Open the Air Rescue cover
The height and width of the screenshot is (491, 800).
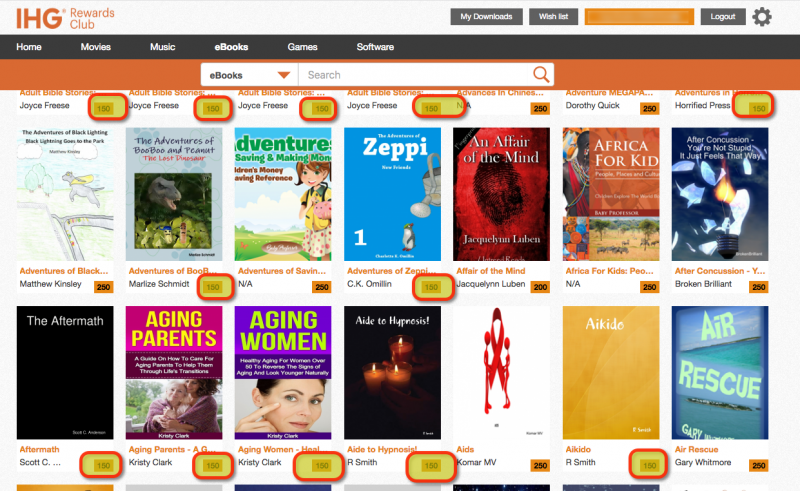(720, 373)
